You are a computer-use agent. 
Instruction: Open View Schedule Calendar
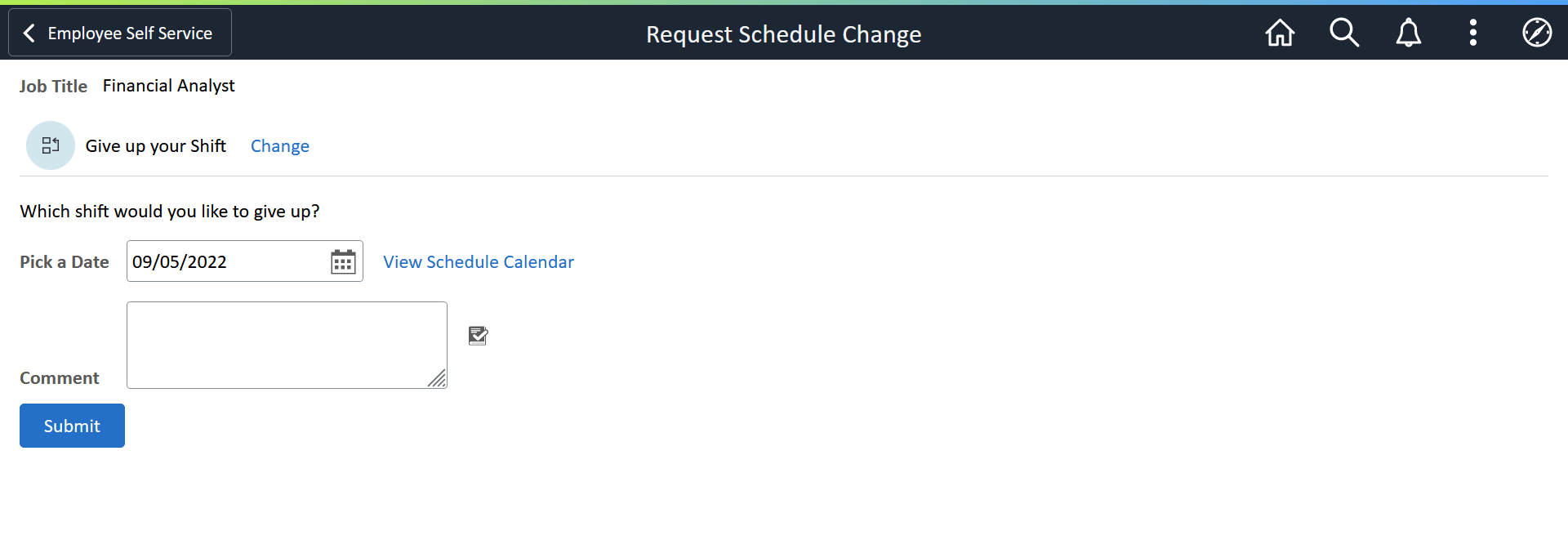point(479,261)
